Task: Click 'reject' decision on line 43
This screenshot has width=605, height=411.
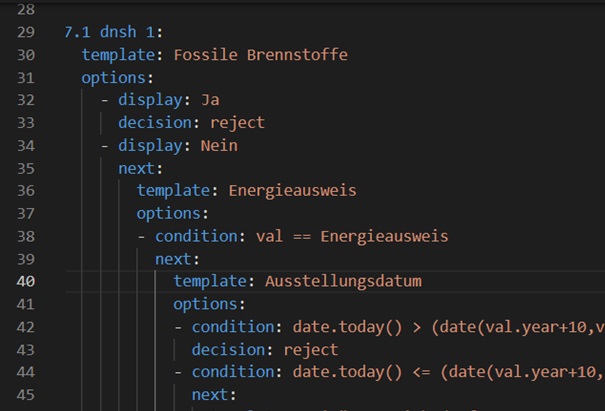Action: click(310, 349)
